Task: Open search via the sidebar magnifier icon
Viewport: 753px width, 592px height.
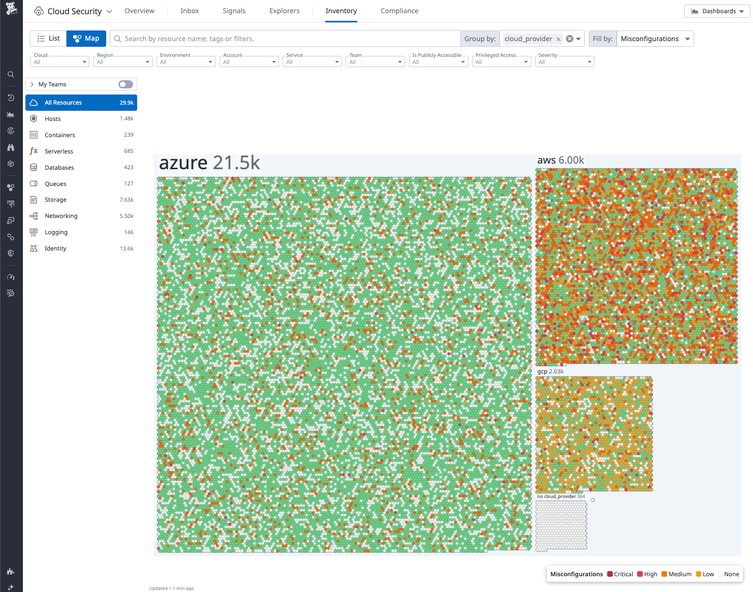Action: [11, 75]
